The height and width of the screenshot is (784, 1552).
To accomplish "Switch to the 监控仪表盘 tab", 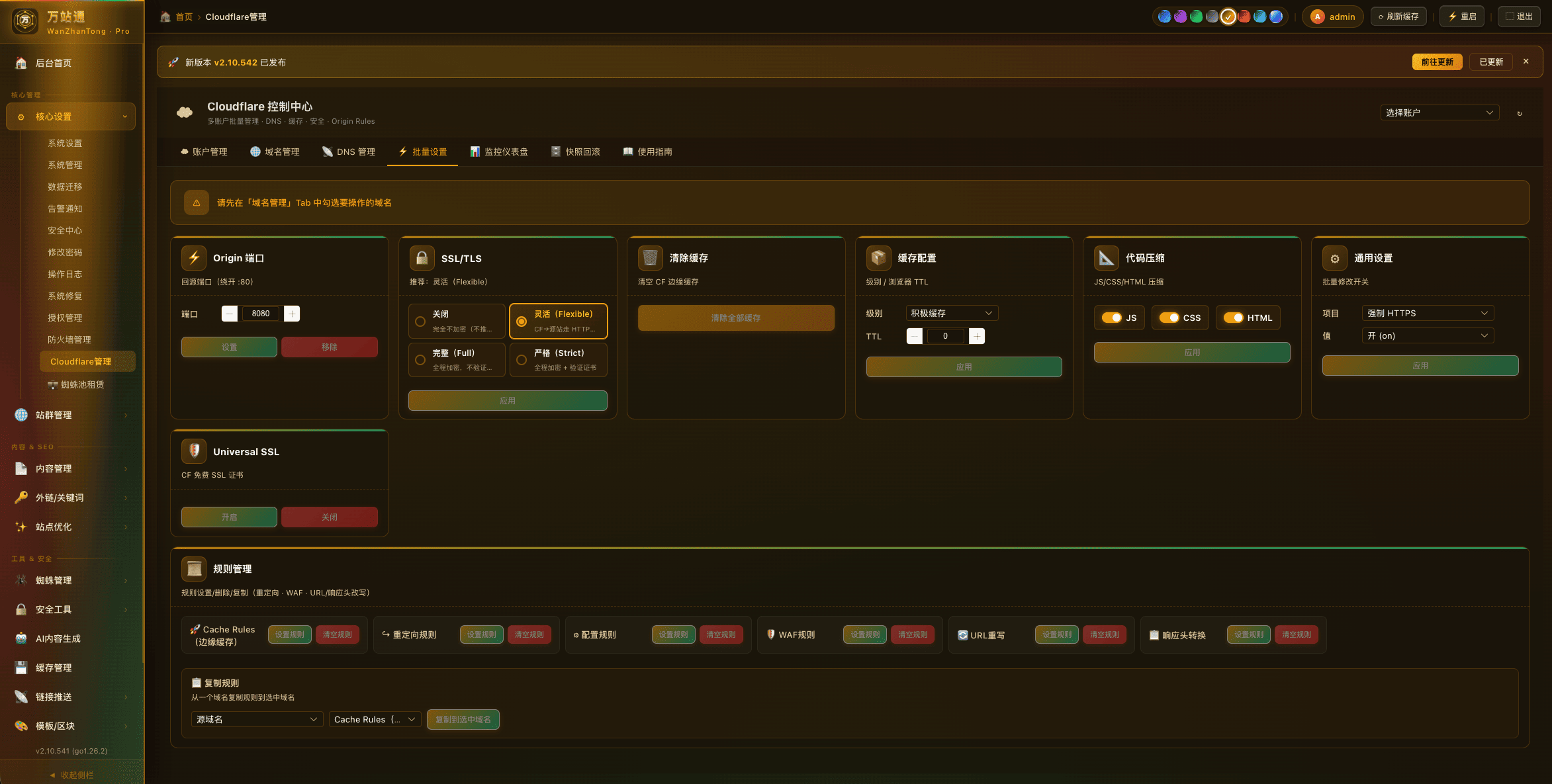I will coord(499,152).
